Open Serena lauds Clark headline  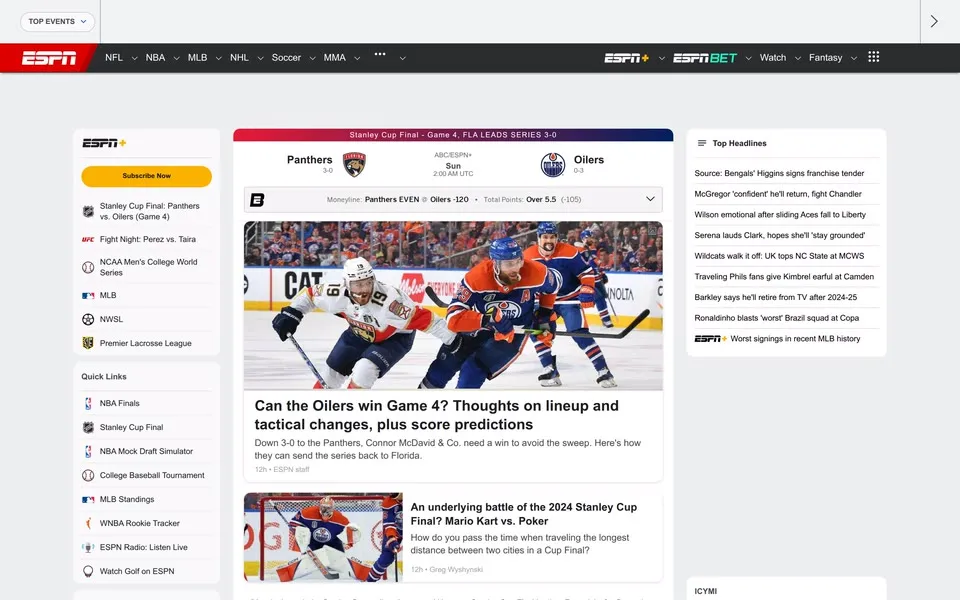pos(779,235)
